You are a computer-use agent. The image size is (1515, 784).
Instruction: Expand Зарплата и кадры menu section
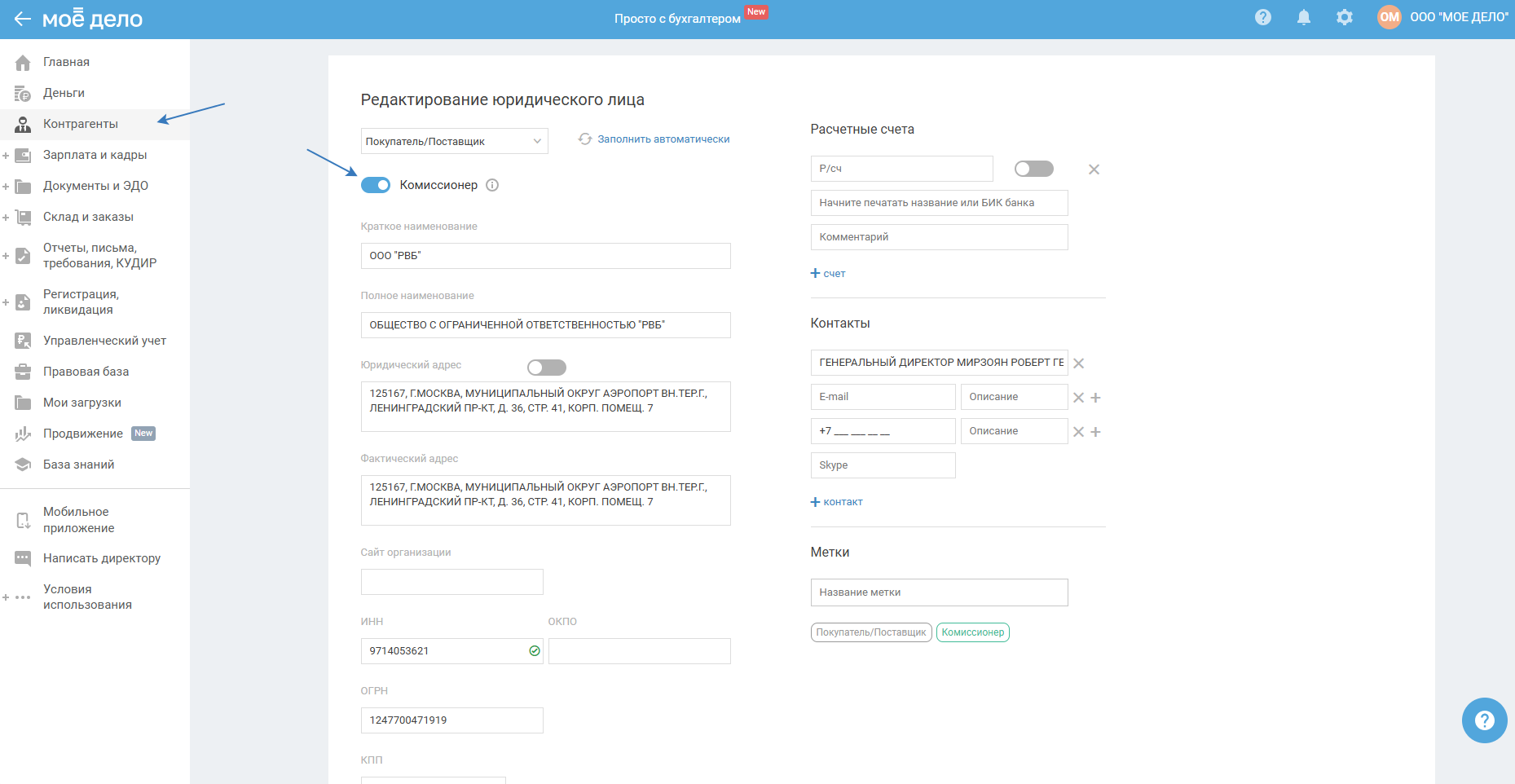[x=6, y=155]
